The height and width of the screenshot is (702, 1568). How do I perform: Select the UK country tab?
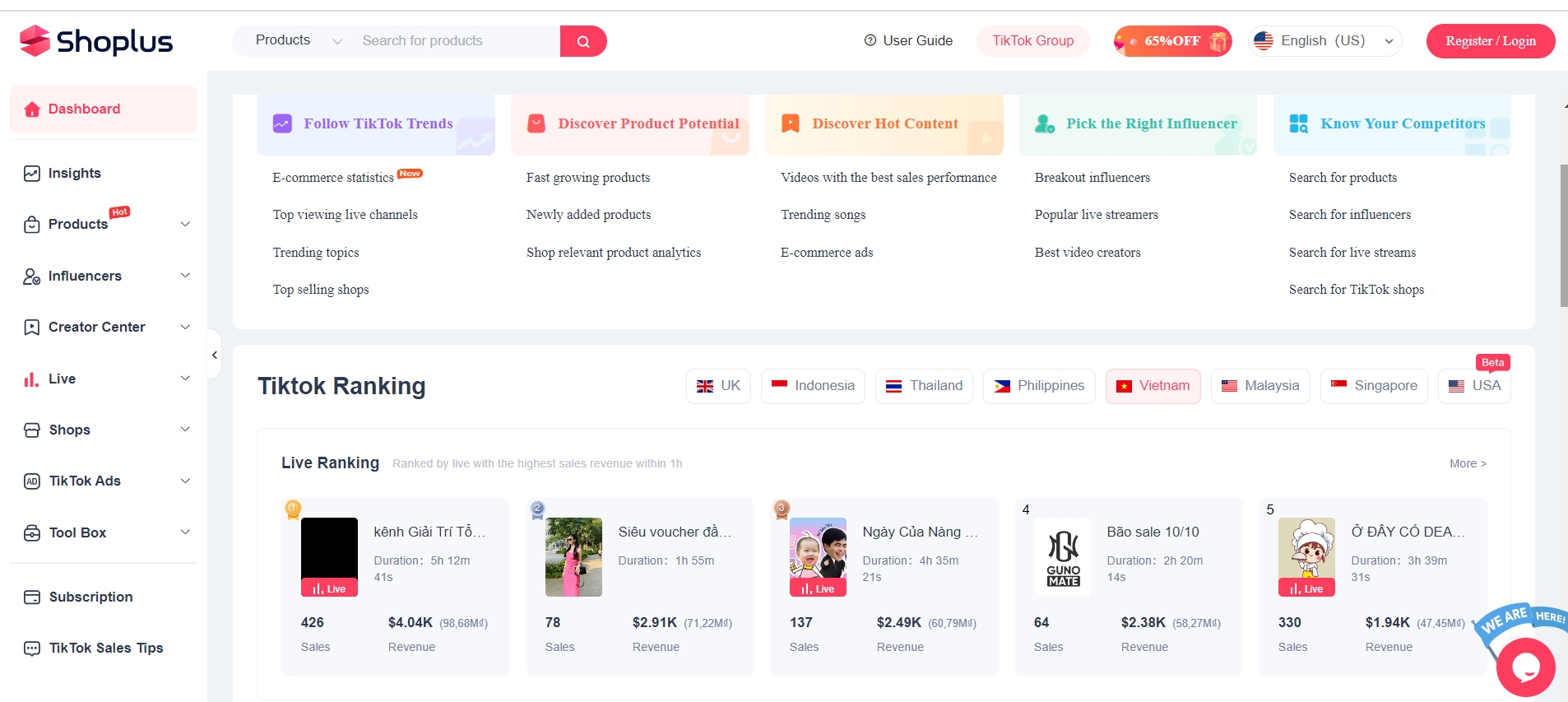tap(718, 386)
